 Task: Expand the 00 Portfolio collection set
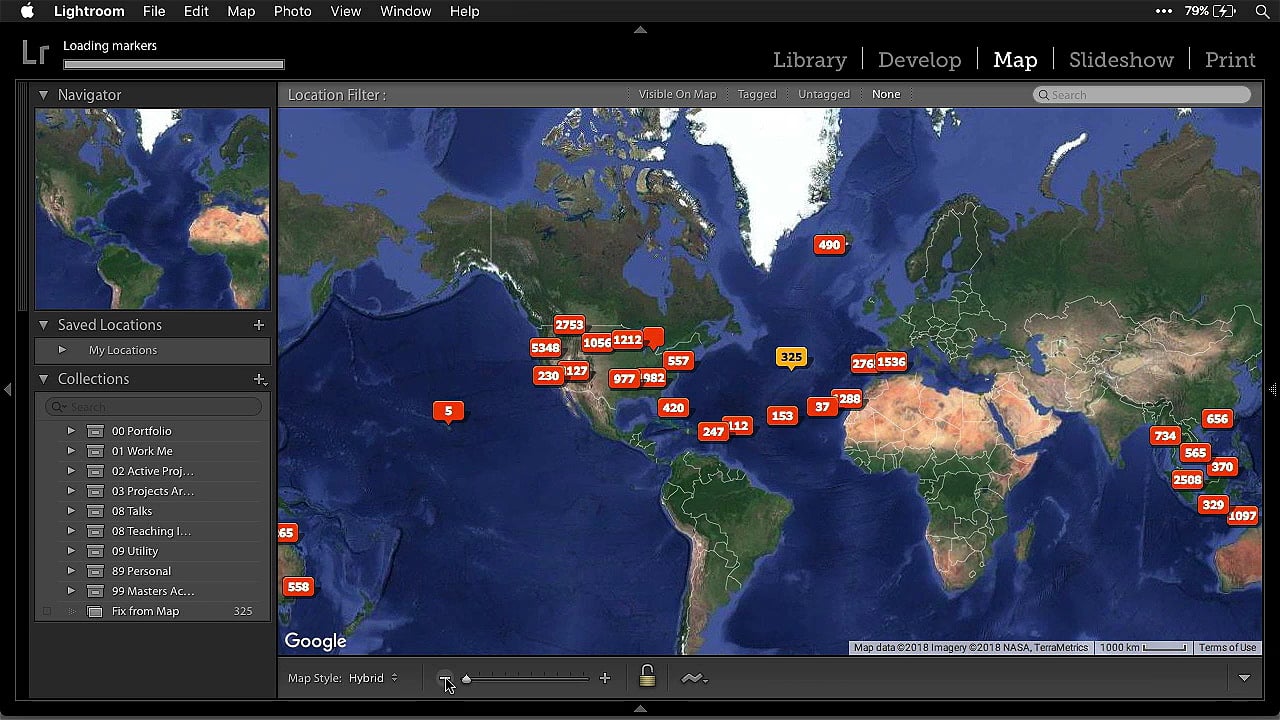(x=71, y=431)
